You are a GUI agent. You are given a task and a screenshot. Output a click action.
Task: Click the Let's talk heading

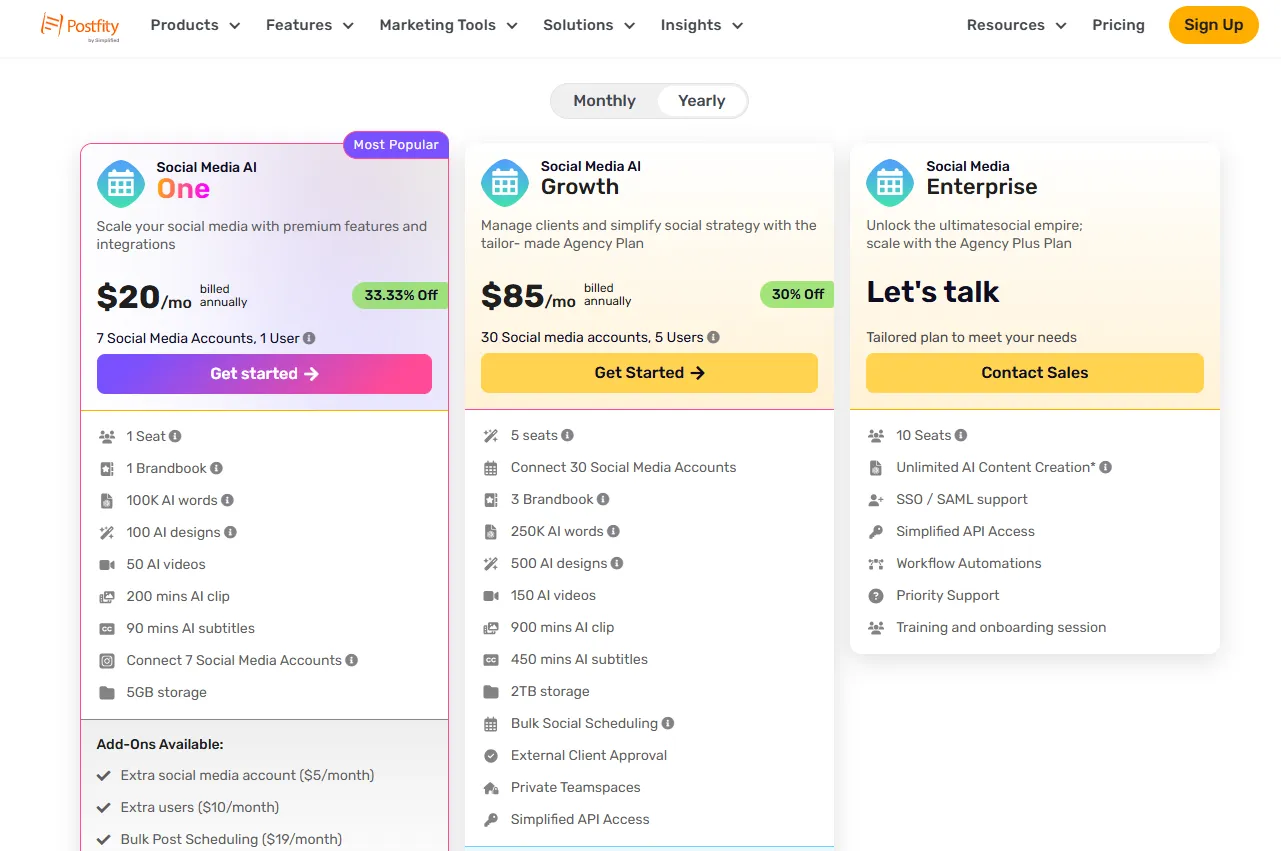tap(933, 291)
